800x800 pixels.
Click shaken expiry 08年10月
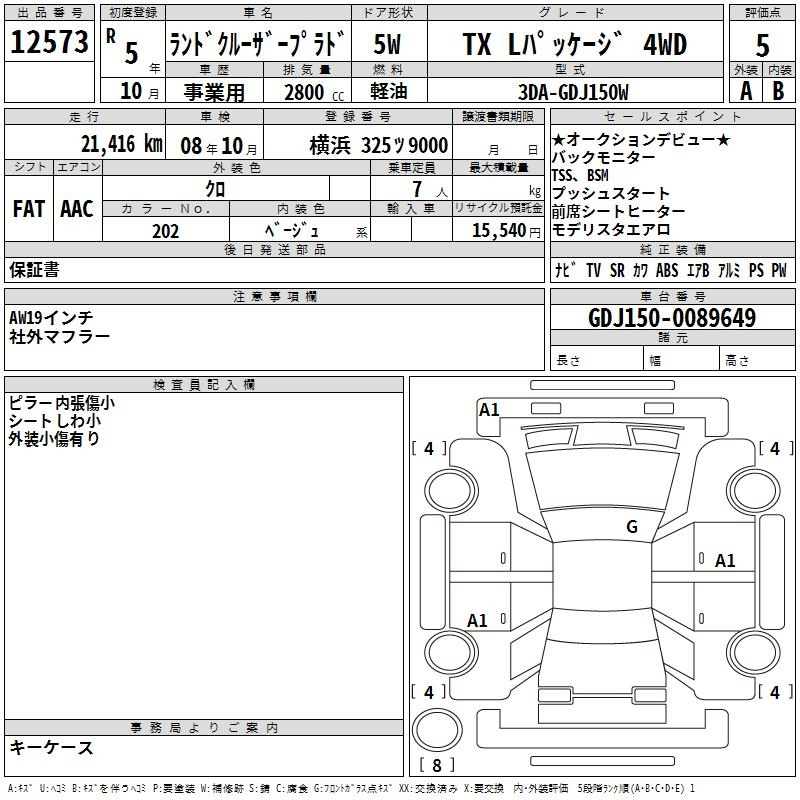[219, 146]
